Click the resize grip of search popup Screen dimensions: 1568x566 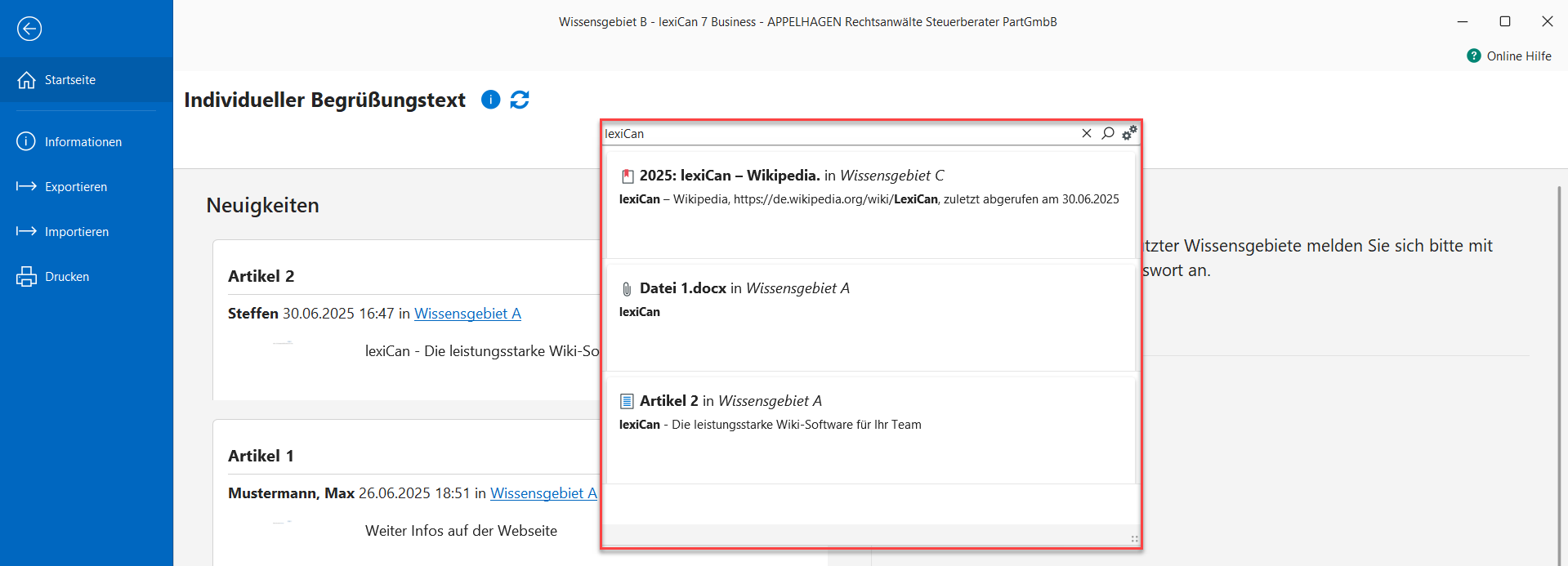[x=1134, y=539]
